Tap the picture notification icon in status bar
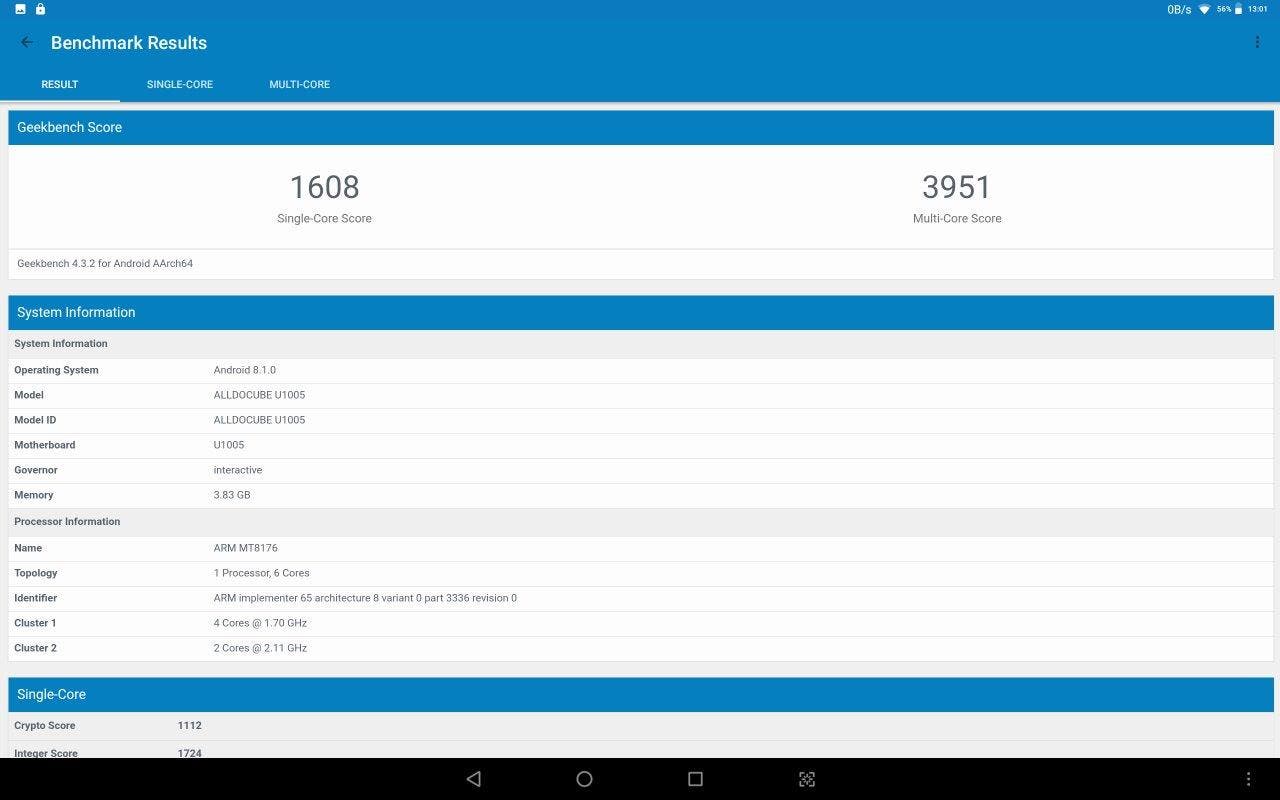 [20, 9]
